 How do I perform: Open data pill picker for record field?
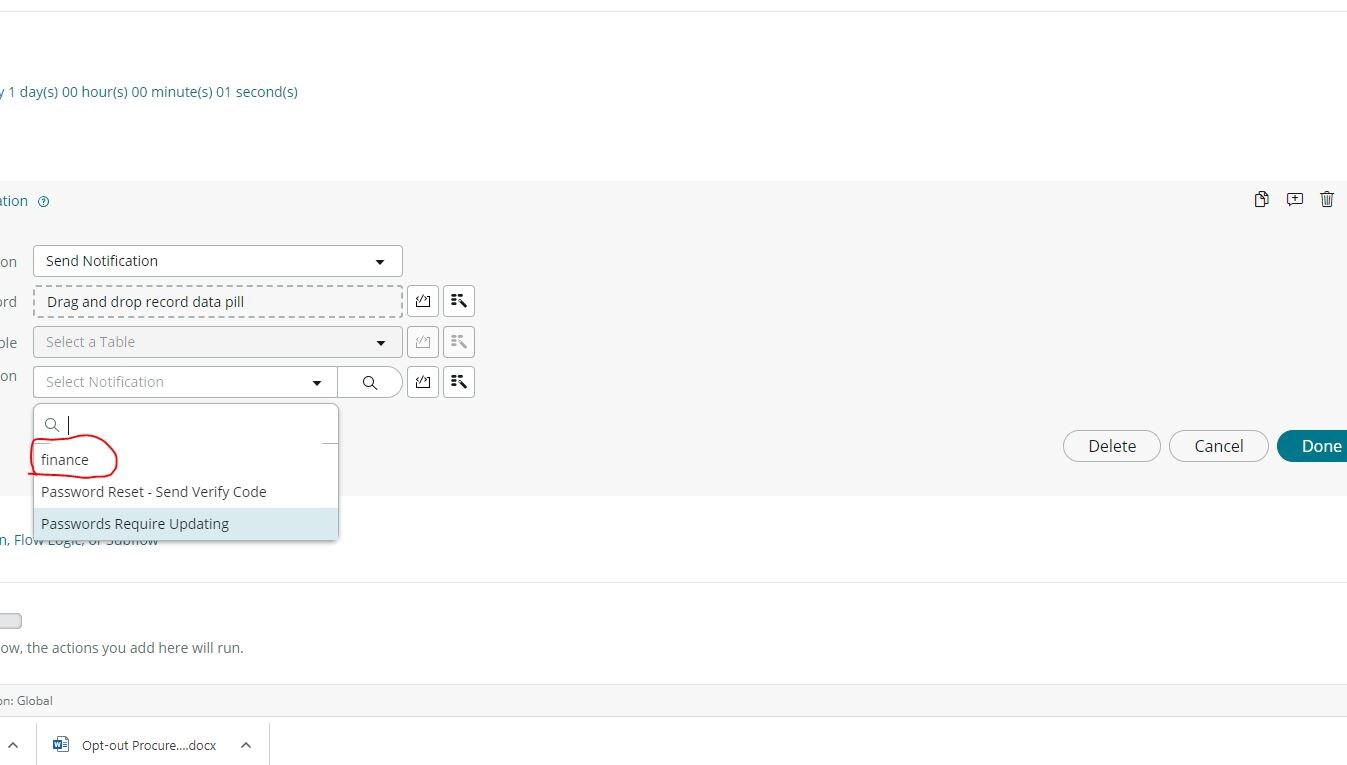point(423,301)
